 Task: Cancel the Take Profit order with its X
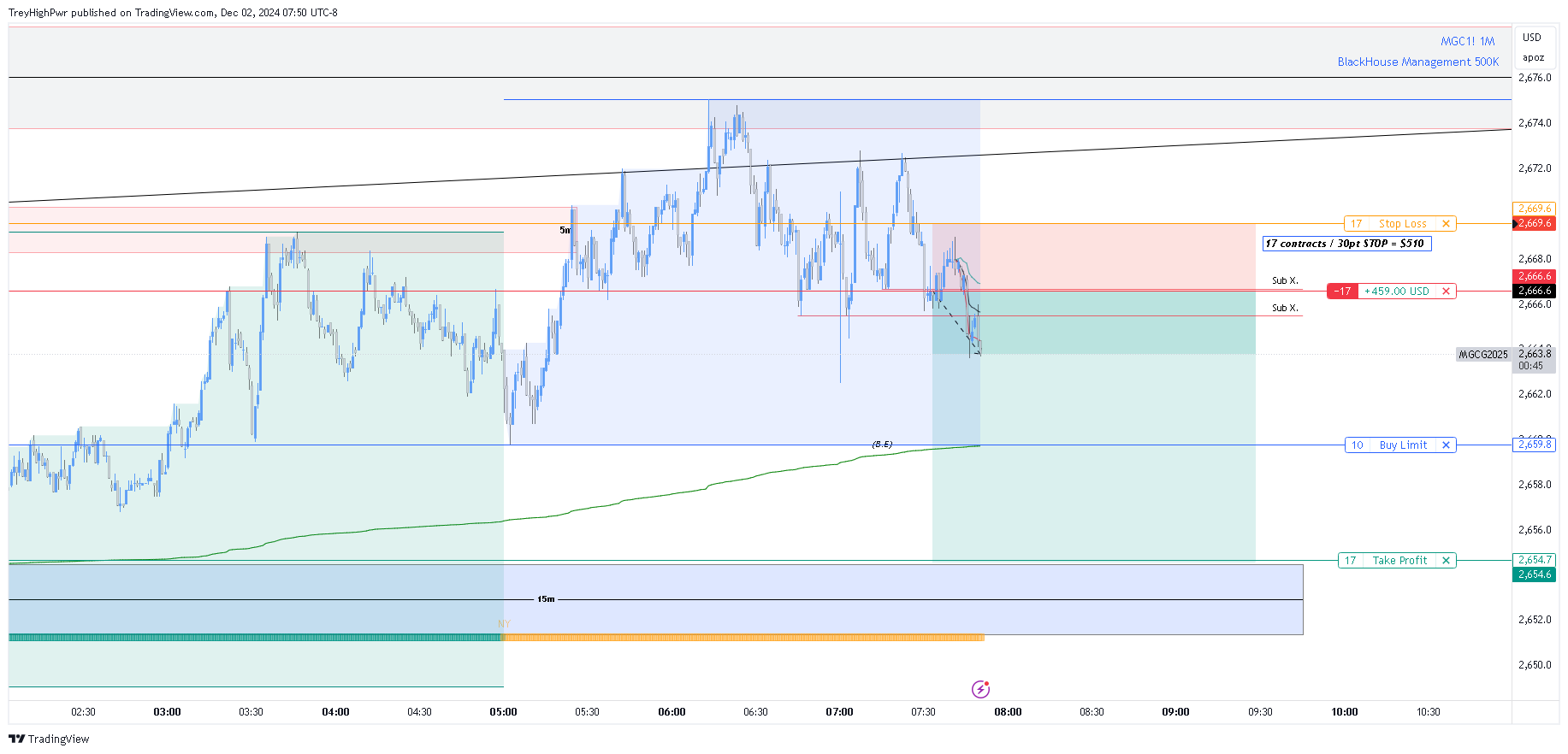click(1446, 561)
